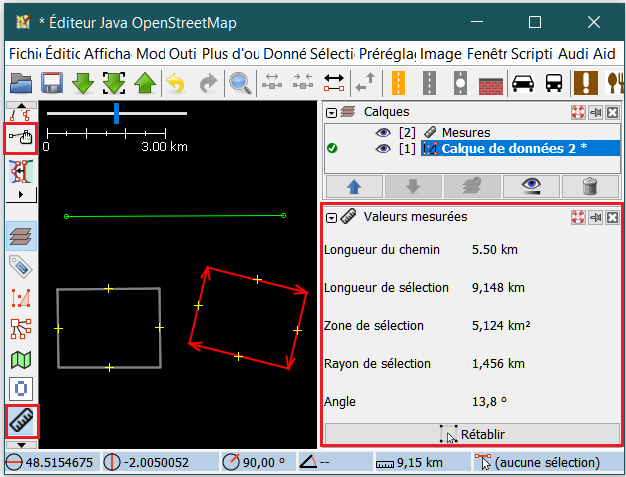
Task: Select the Mesures layer row
Action: pyautogui.click(x=473, y=133)
